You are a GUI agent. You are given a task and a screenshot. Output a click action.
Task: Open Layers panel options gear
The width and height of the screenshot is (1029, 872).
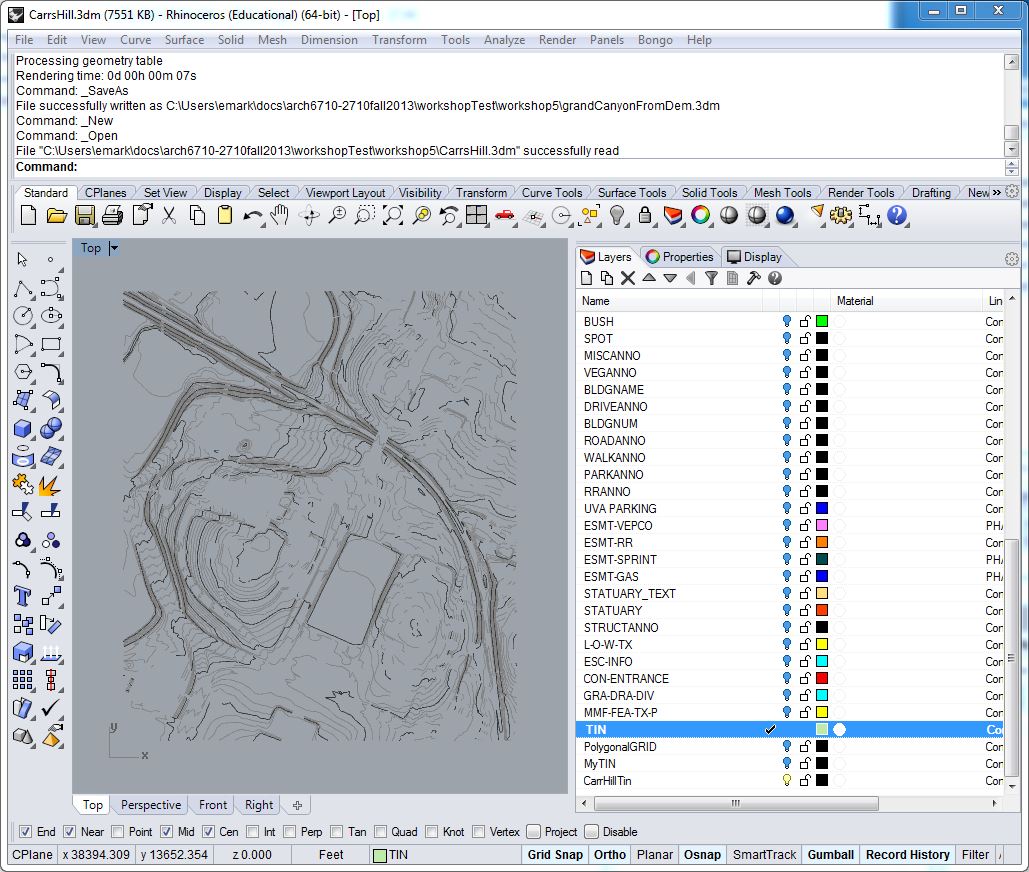point(1012,259)
